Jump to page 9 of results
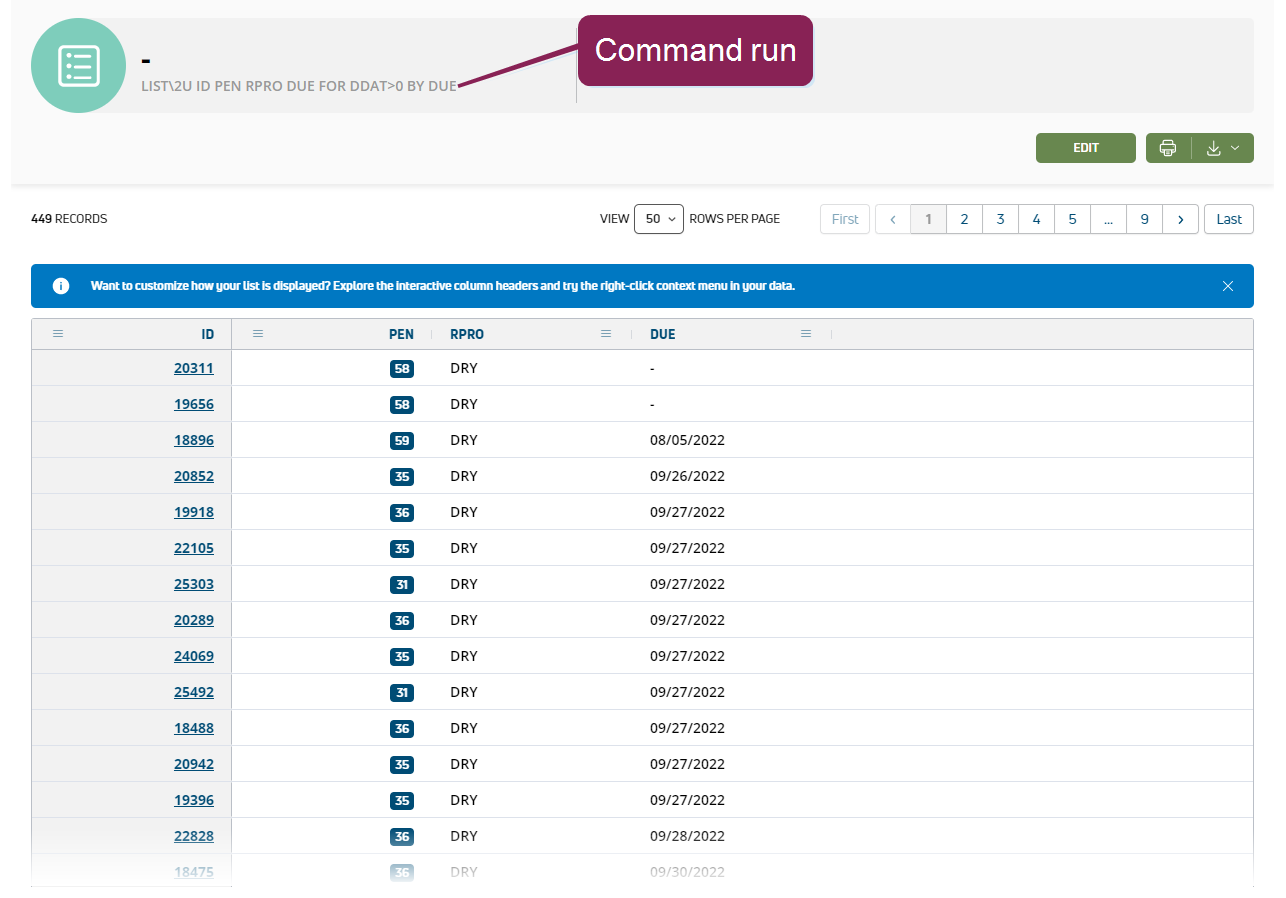The width and height of the screenshot is (1286, 898). pos(1144,219)
